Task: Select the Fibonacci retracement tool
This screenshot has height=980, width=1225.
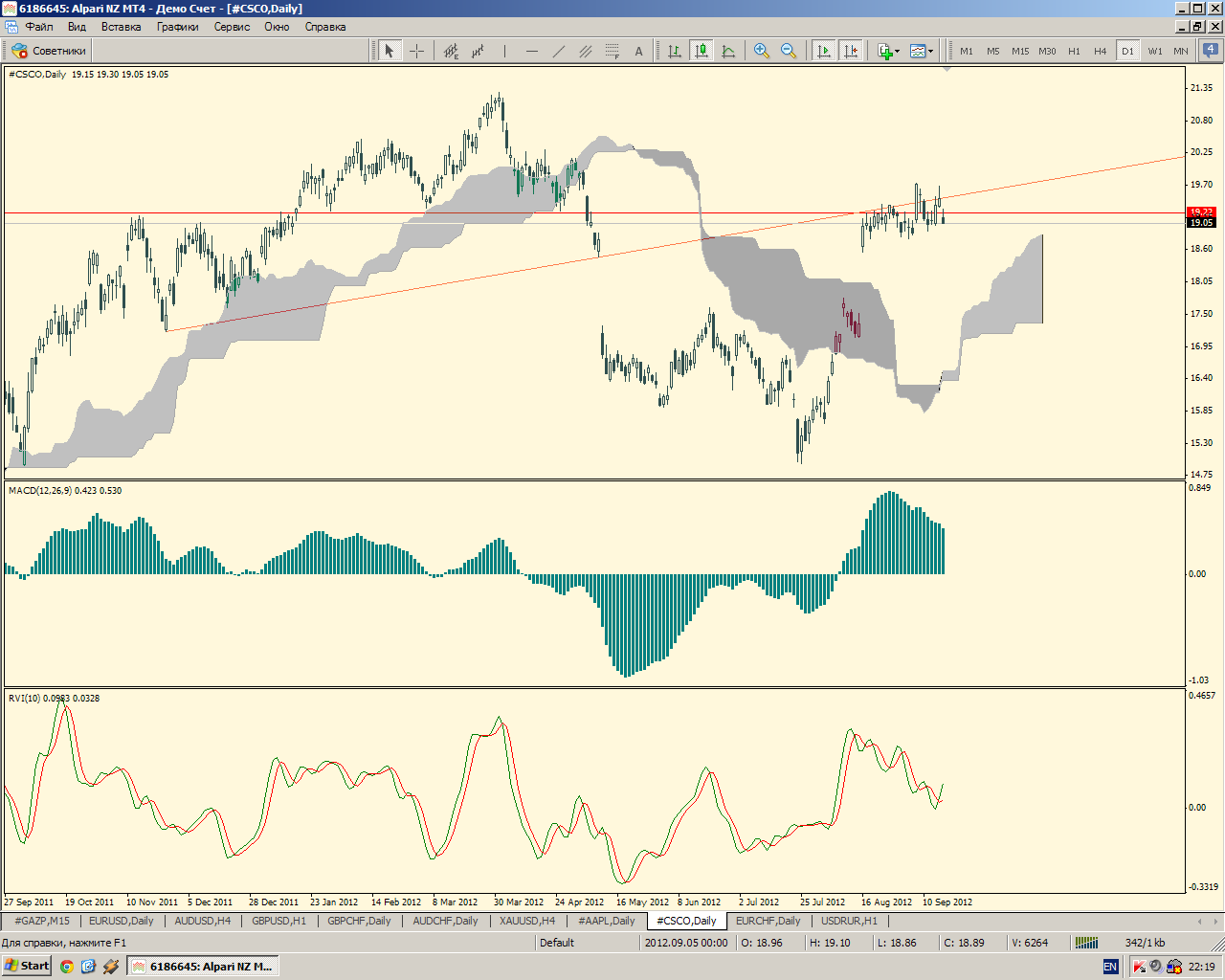Action: [x=612, y=51]
